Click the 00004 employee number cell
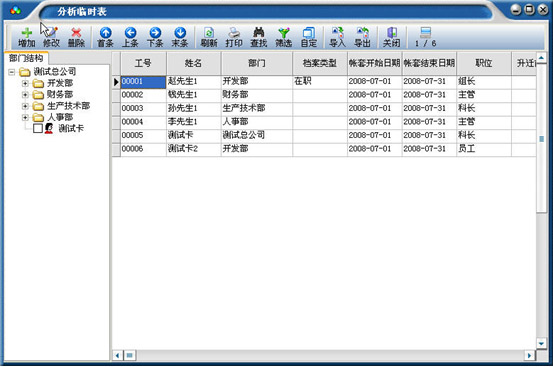554x367 pixels. (x=143, y=122)
